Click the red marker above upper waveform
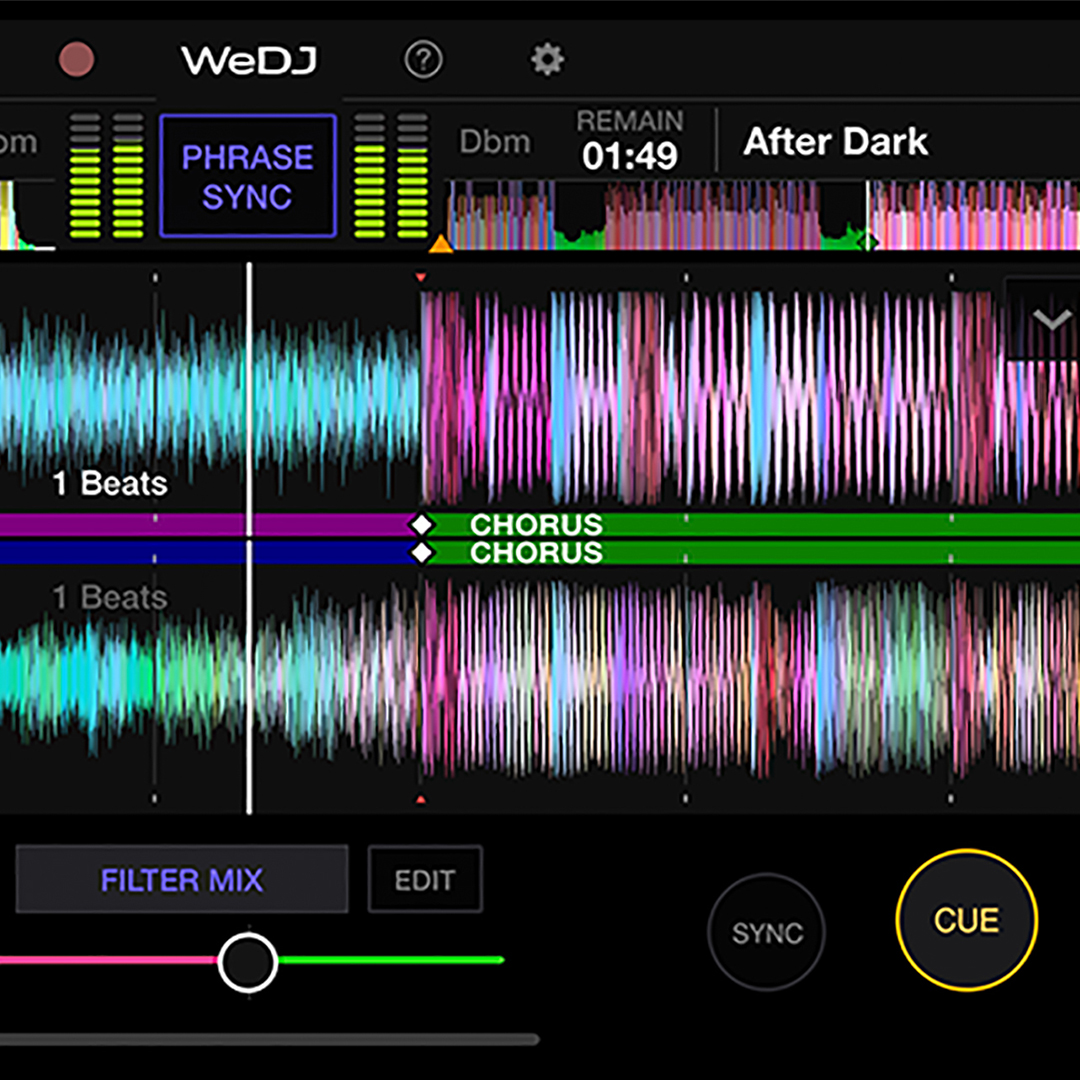 click(x=421, y=276)
